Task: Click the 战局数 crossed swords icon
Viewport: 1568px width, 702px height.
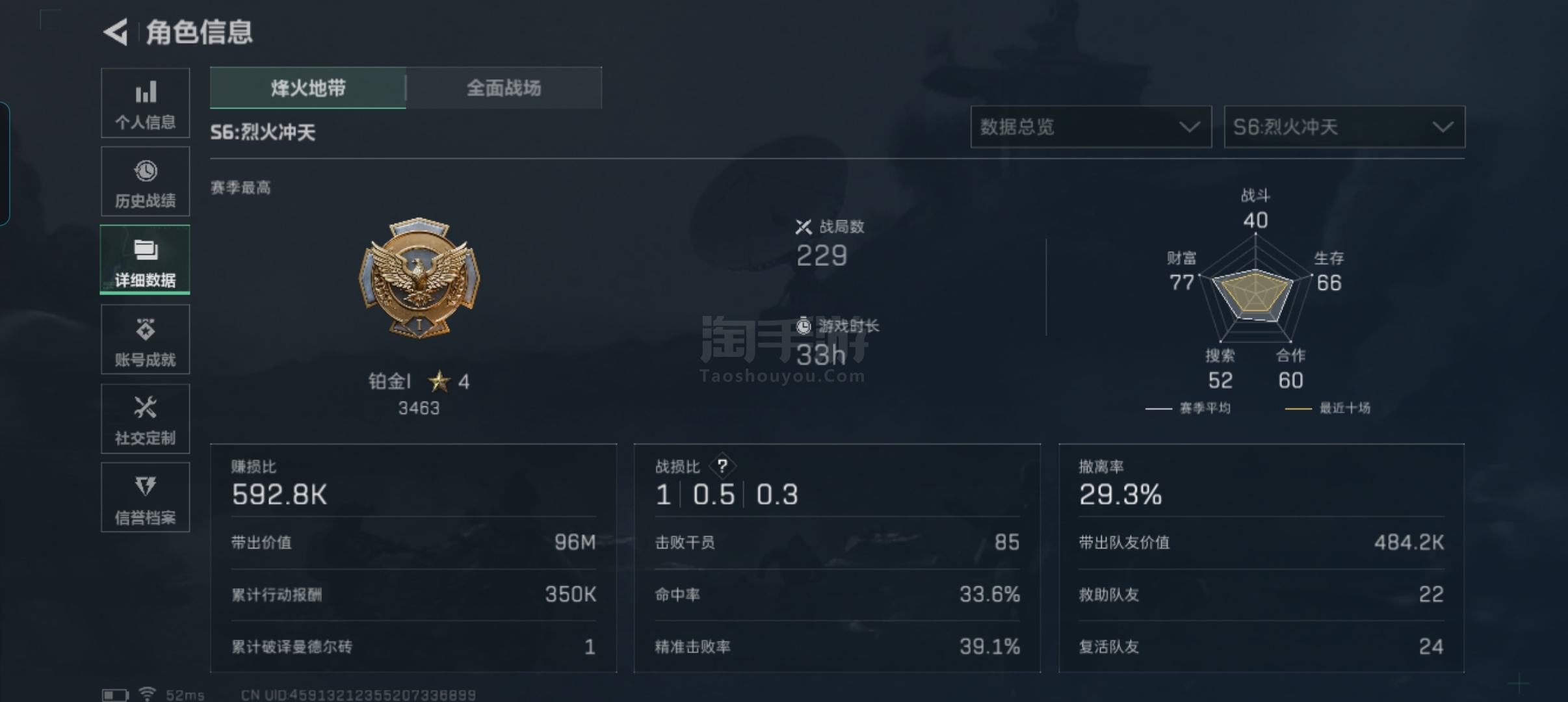Action: click(x=804, y=227)
